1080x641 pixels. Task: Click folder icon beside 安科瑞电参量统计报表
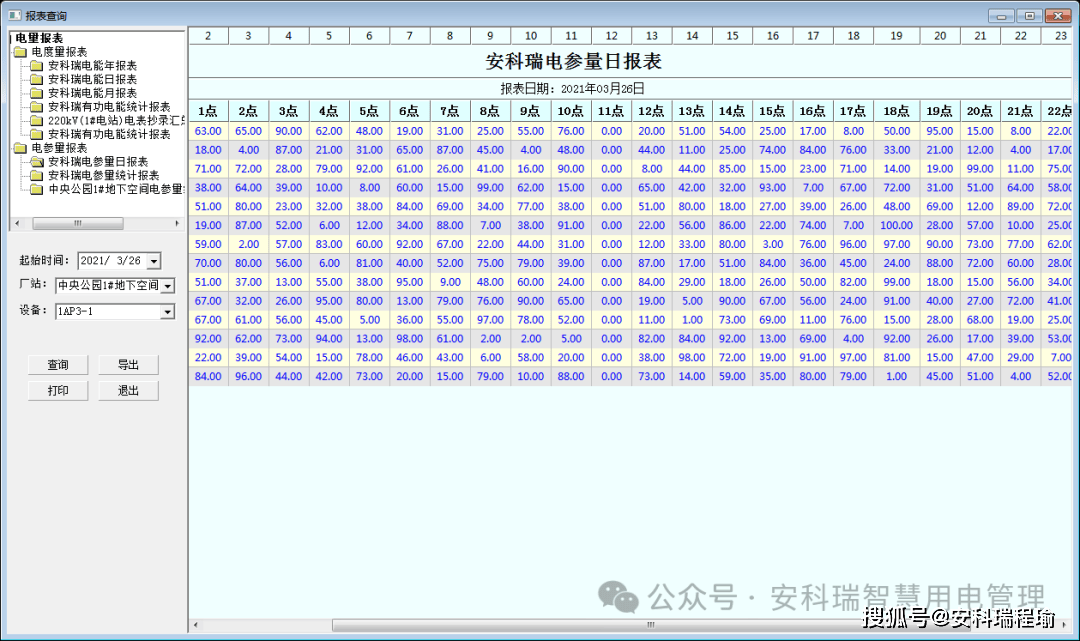[x=37, y=176]
